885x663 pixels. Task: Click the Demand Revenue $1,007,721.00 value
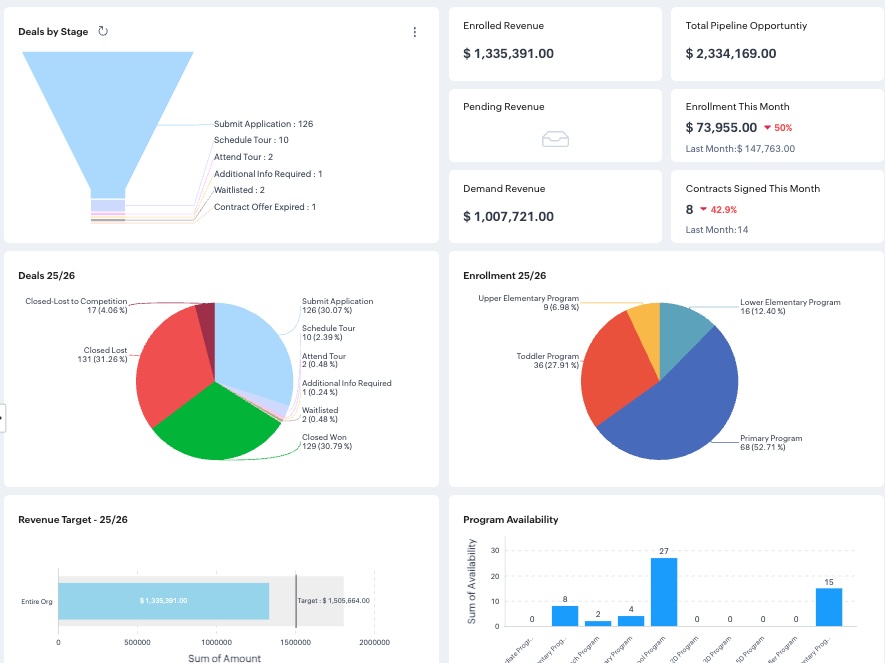(509, 216)
